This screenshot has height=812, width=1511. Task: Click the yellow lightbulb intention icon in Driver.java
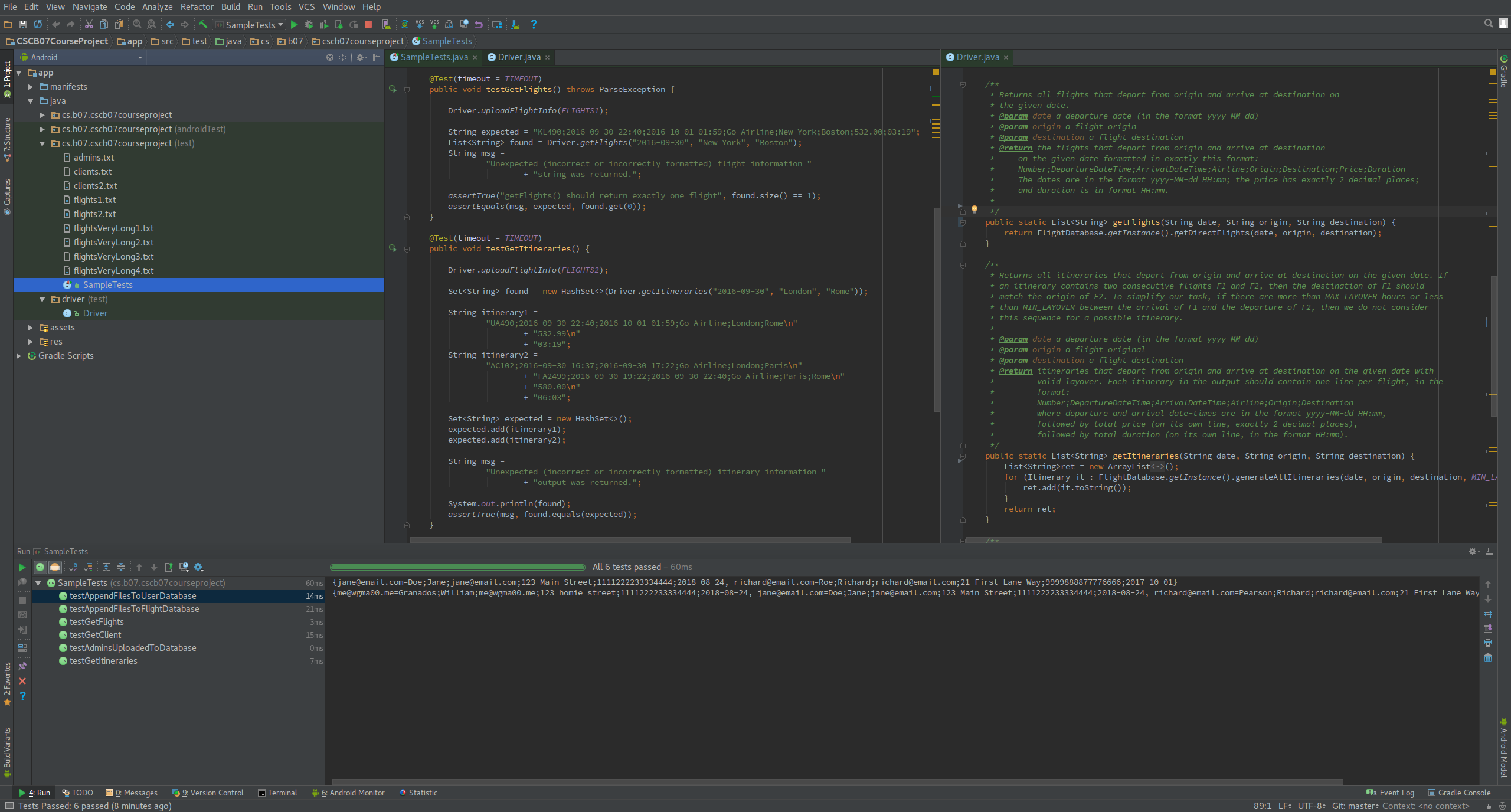coord(974,209)
